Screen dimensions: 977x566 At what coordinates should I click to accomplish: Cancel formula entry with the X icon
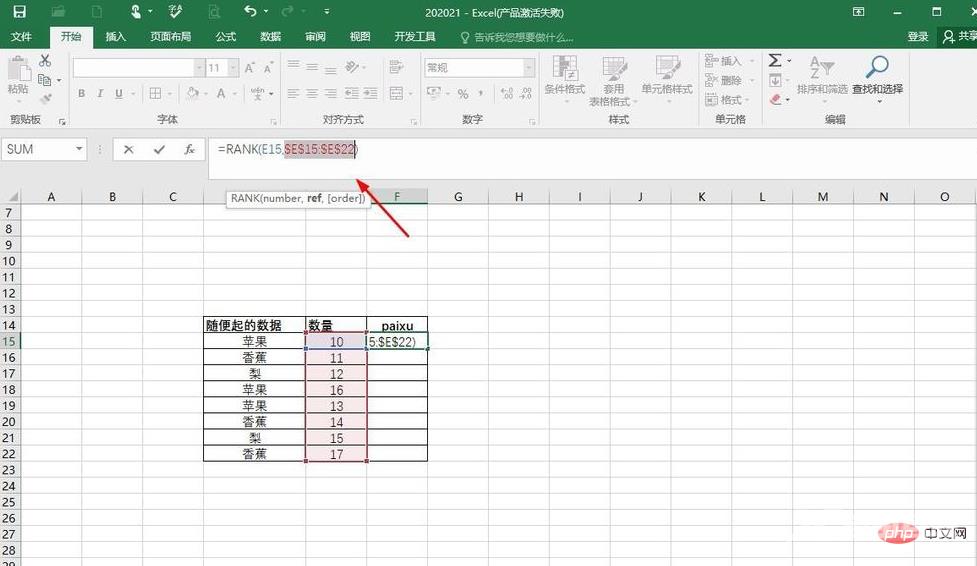(x=129, y=149)
